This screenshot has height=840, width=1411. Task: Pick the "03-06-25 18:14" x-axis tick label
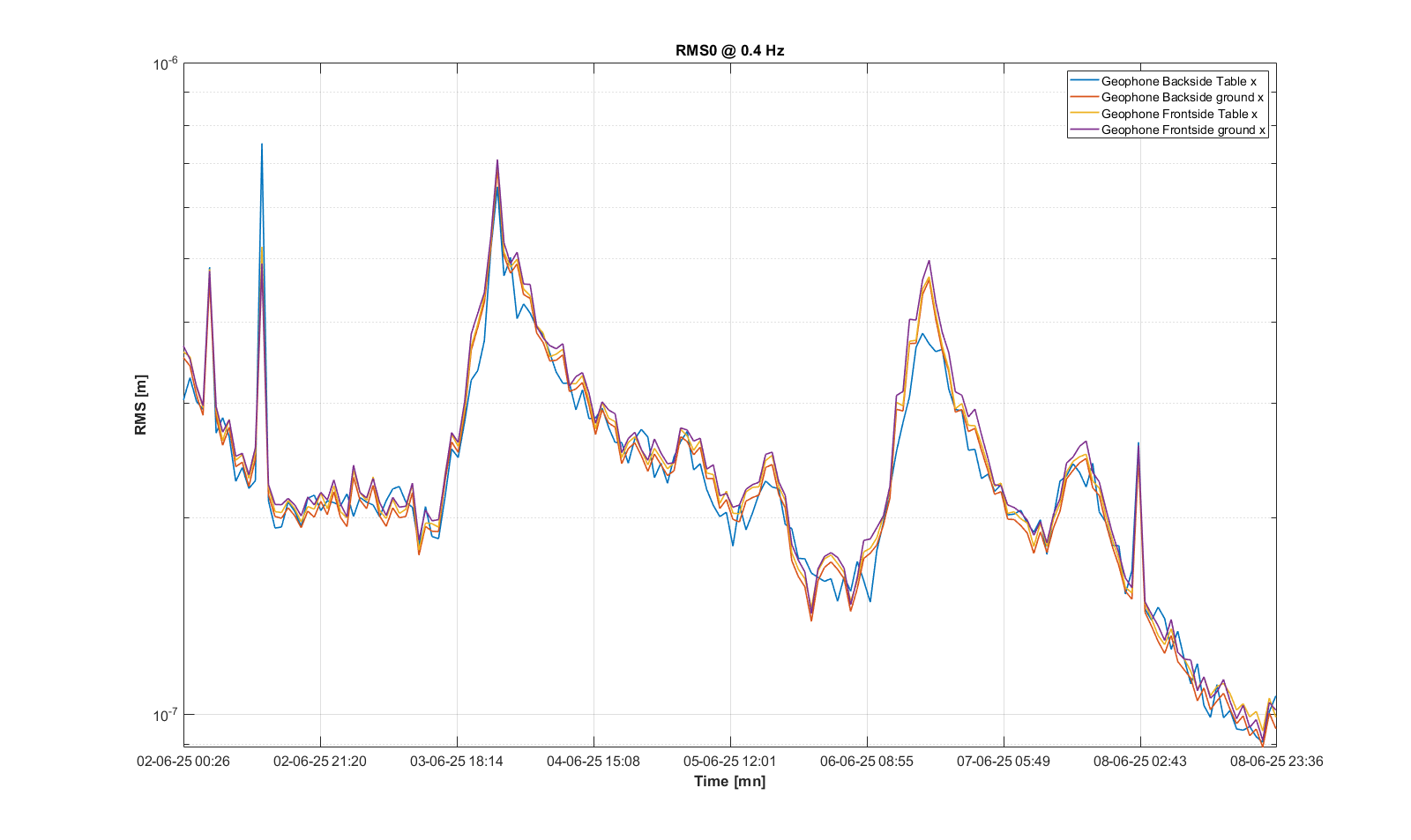point(457,761)
